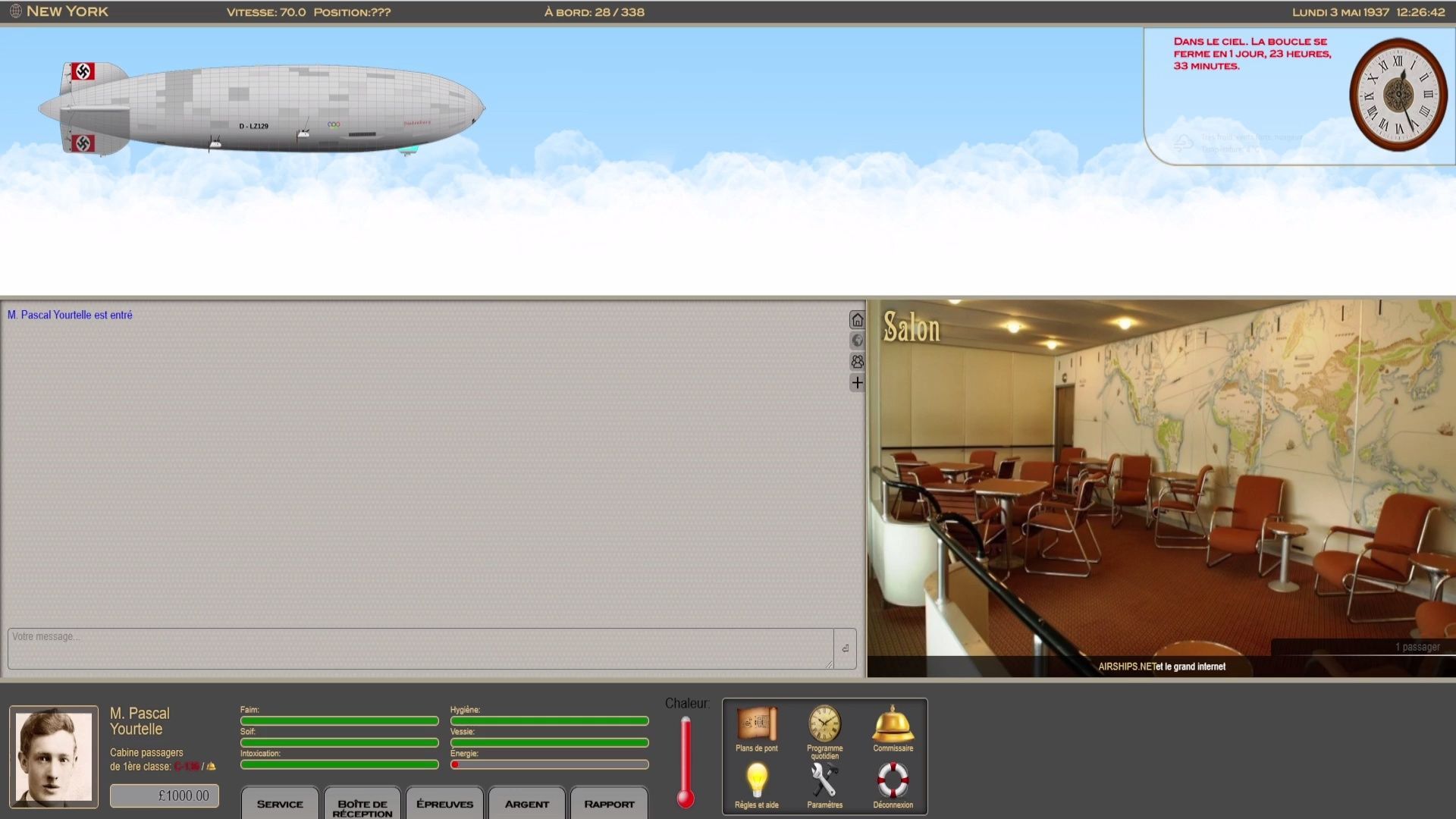Click the Déconnexion lifebuoy icon
The width and height of the screenshot is (1456, 819).
(x=893, y=781)
